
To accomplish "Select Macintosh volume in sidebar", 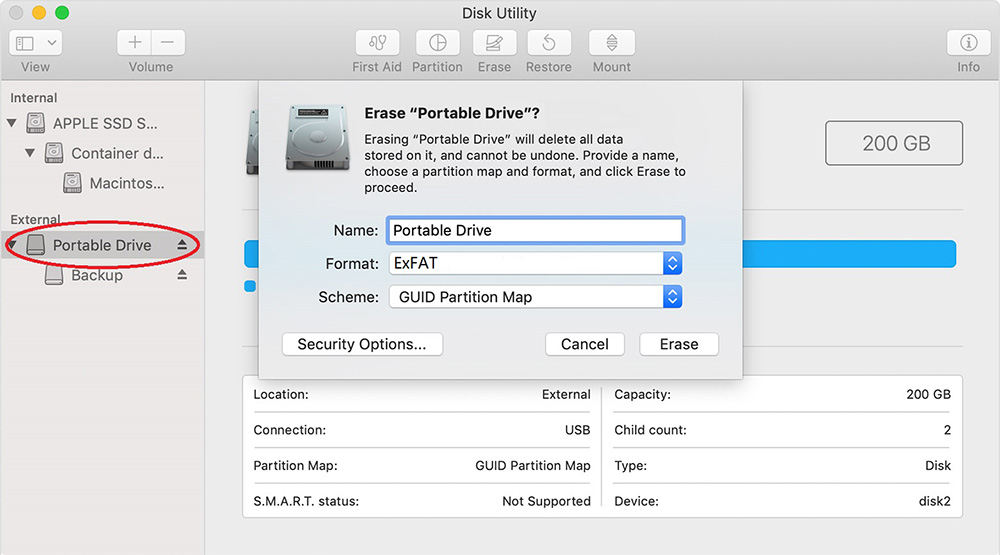I will 125,183.
